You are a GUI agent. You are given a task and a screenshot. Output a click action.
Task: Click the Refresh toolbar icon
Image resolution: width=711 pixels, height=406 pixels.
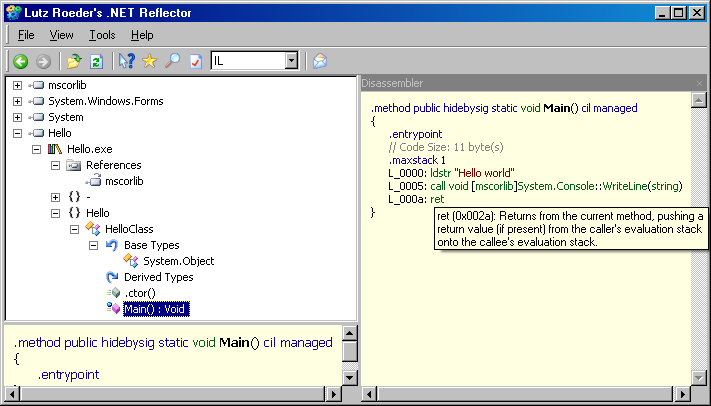click(x=96, y=61)
